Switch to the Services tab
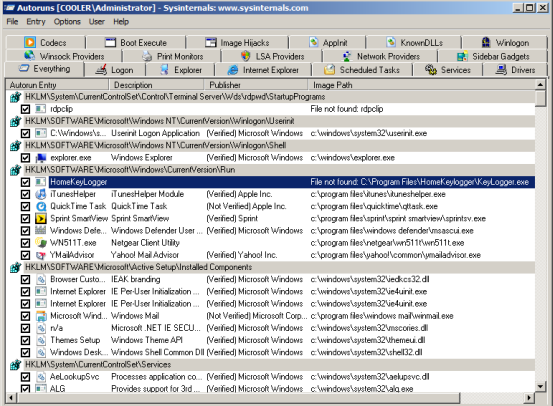The width and height of the screenshot is (553, 406). [x=448, y=70]
